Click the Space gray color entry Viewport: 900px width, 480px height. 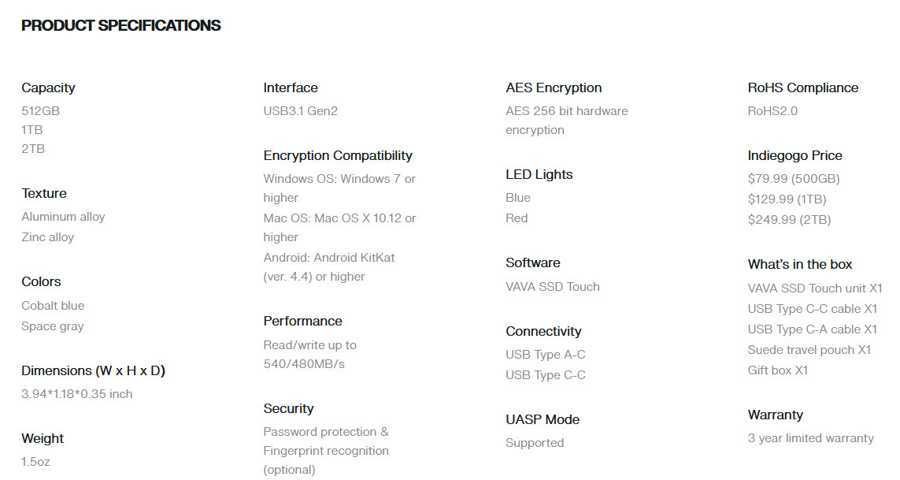[52, 326]
